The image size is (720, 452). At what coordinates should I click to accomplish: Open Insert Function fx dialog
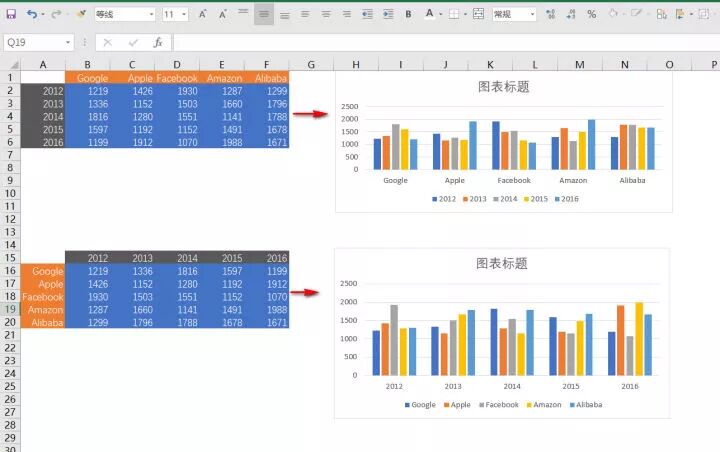pos(158,43)
